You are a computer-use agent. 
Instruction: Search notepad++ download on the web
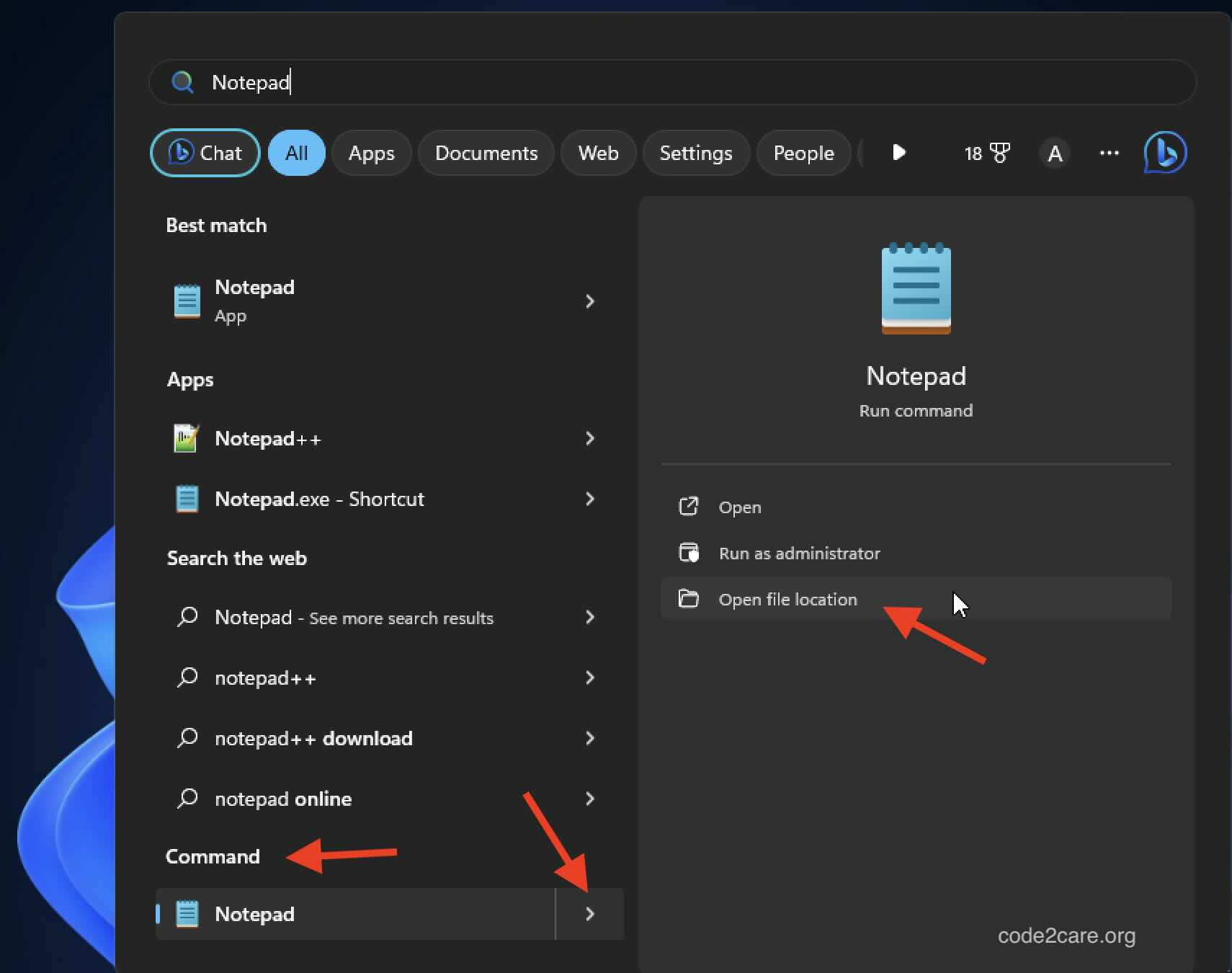[313, 738]
